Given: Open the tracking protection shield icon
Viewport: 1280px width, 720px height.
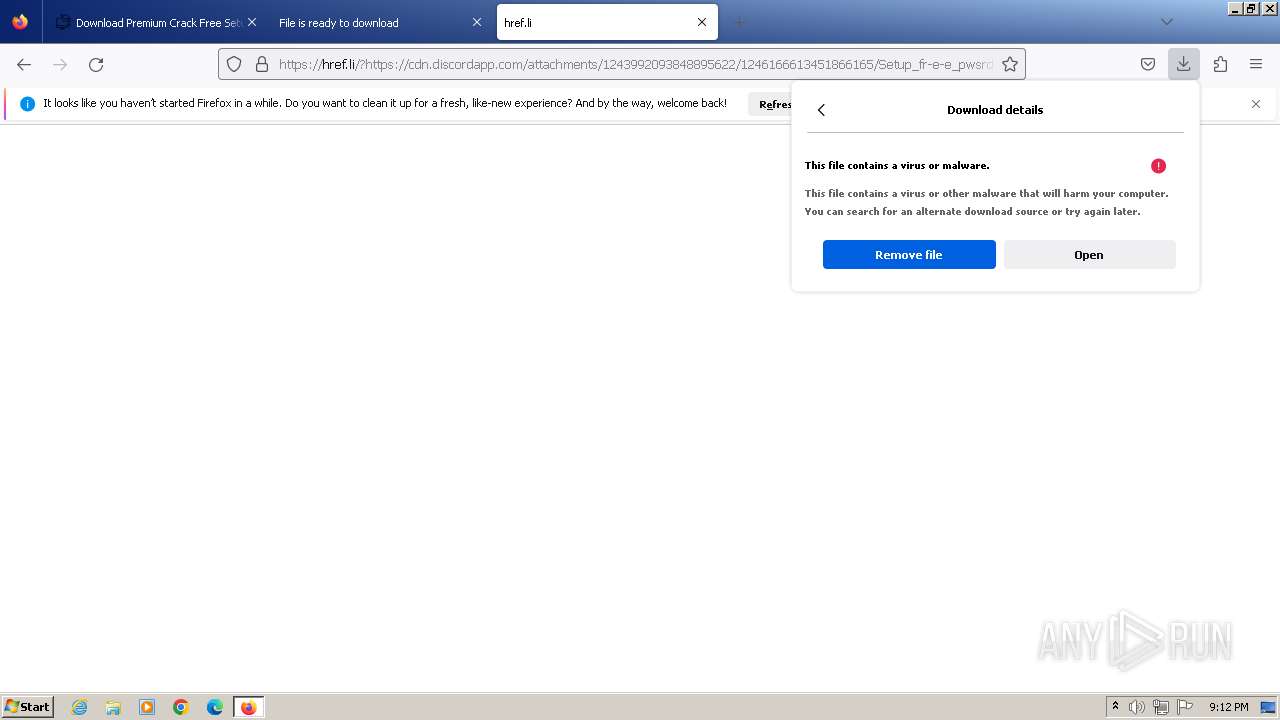Looking at the screenshot, I should [x=234, y=64].
